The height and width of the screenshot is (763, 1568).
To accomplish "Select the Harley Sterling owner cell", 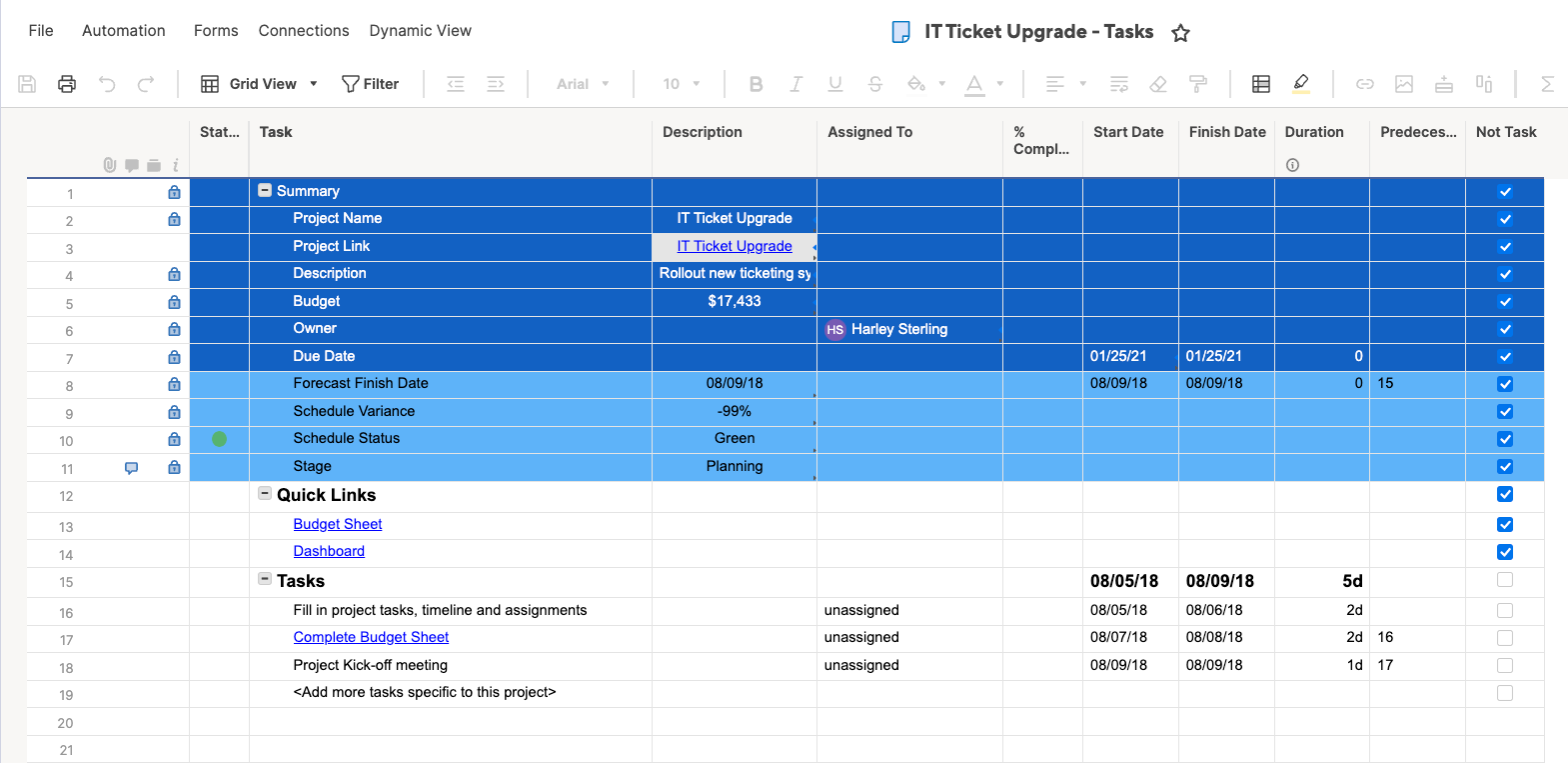I will point(909,329).
